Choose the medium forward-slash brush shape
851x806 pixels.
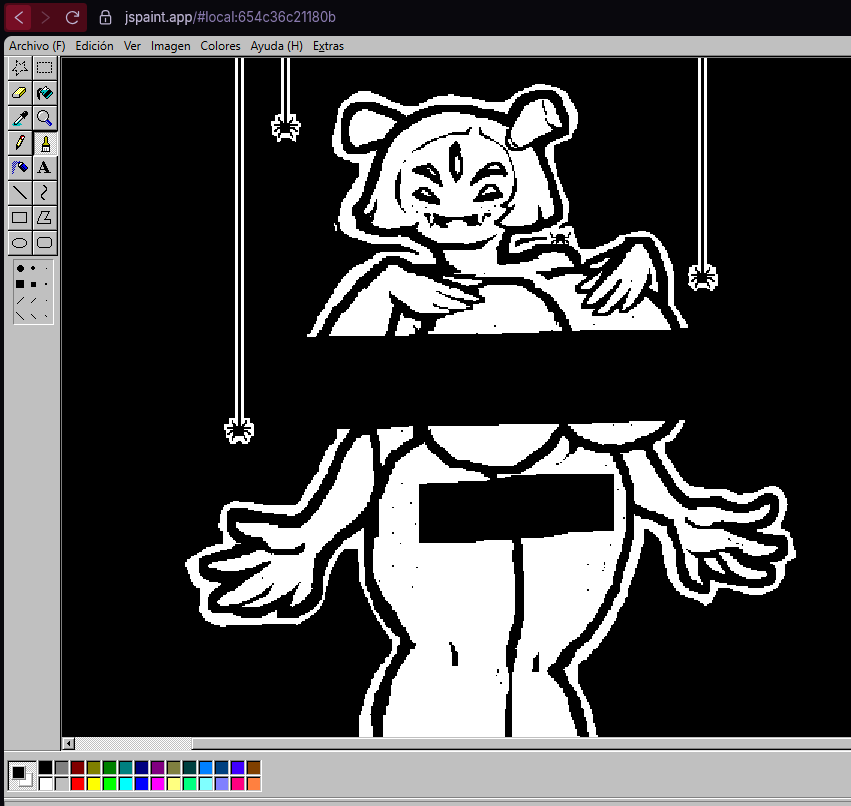[x=34, y=300]
